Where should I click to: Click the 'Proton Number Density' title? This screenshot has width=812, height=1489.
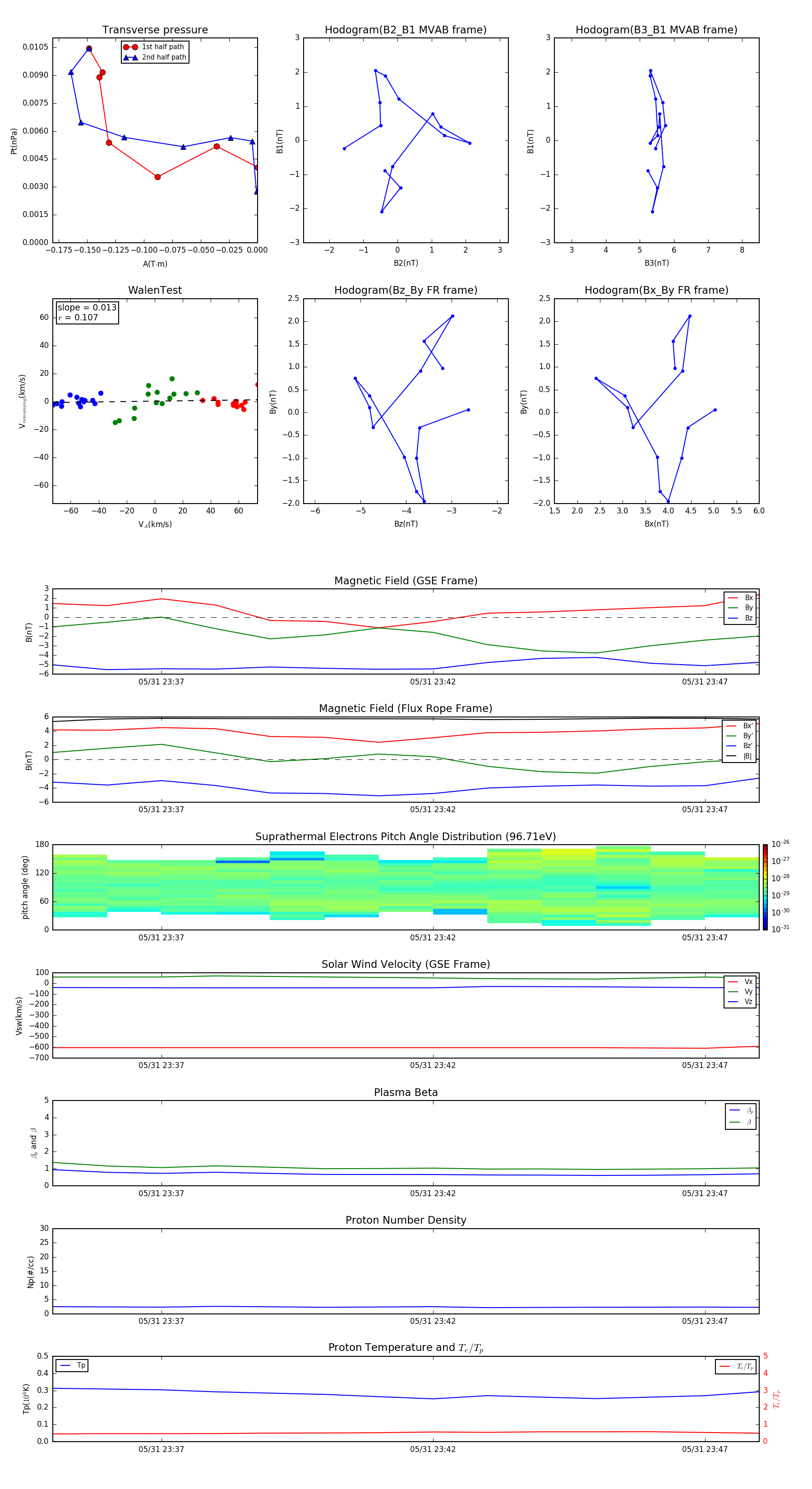click(x=406, y=1220)
